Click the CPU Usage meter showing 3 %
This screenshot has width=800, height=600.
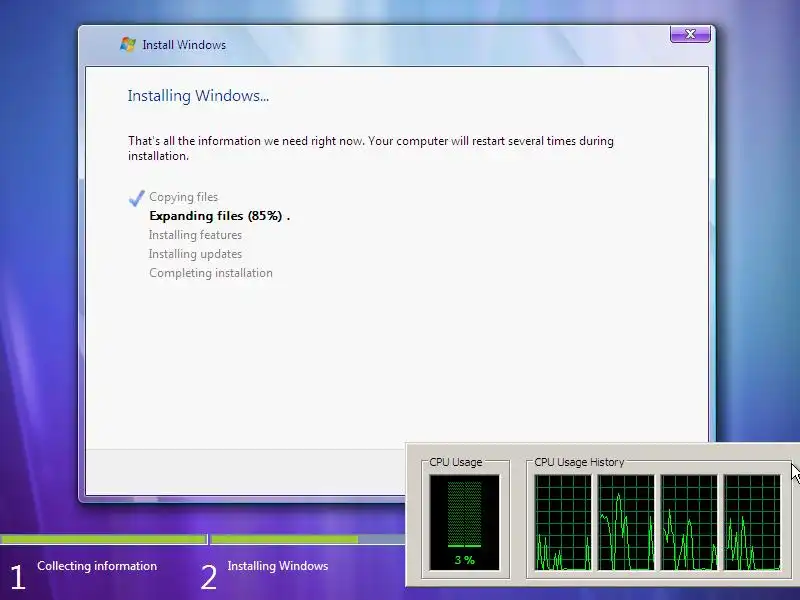(x=464, y=522)
